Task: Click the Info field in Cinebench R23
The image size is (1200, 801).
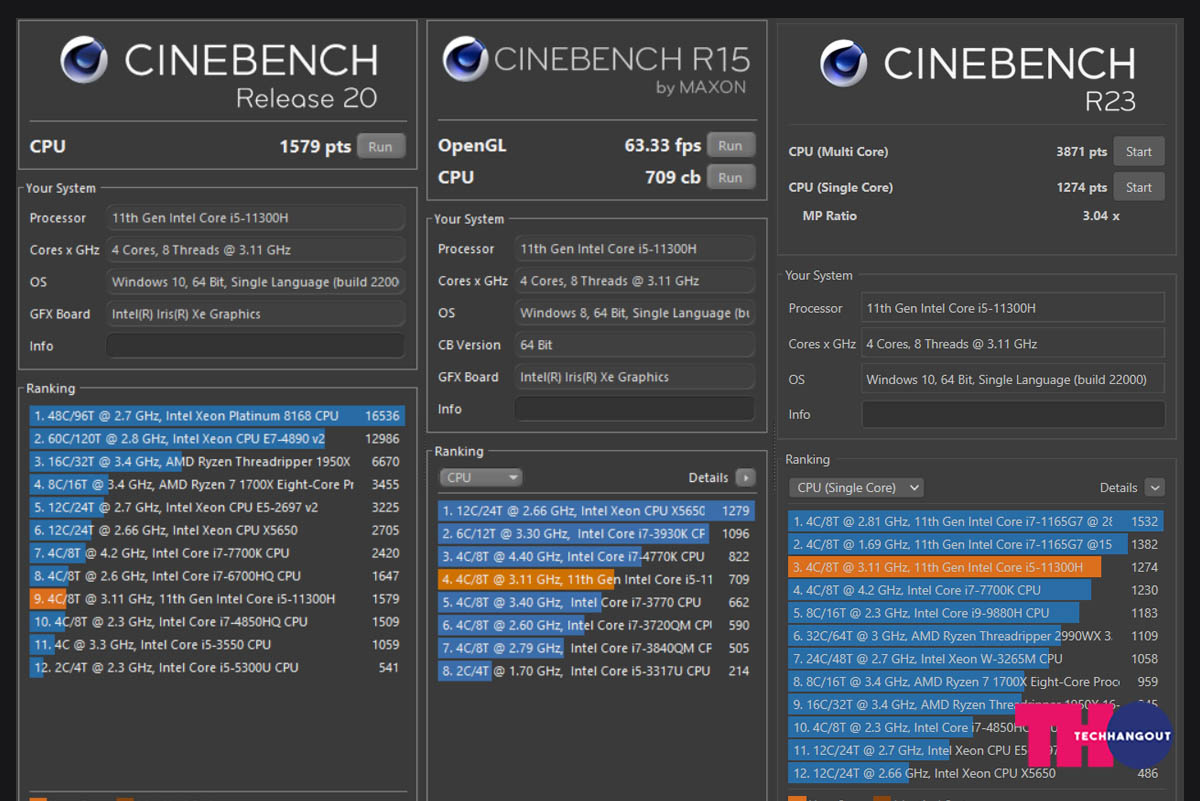Action: click(1013, 414)
